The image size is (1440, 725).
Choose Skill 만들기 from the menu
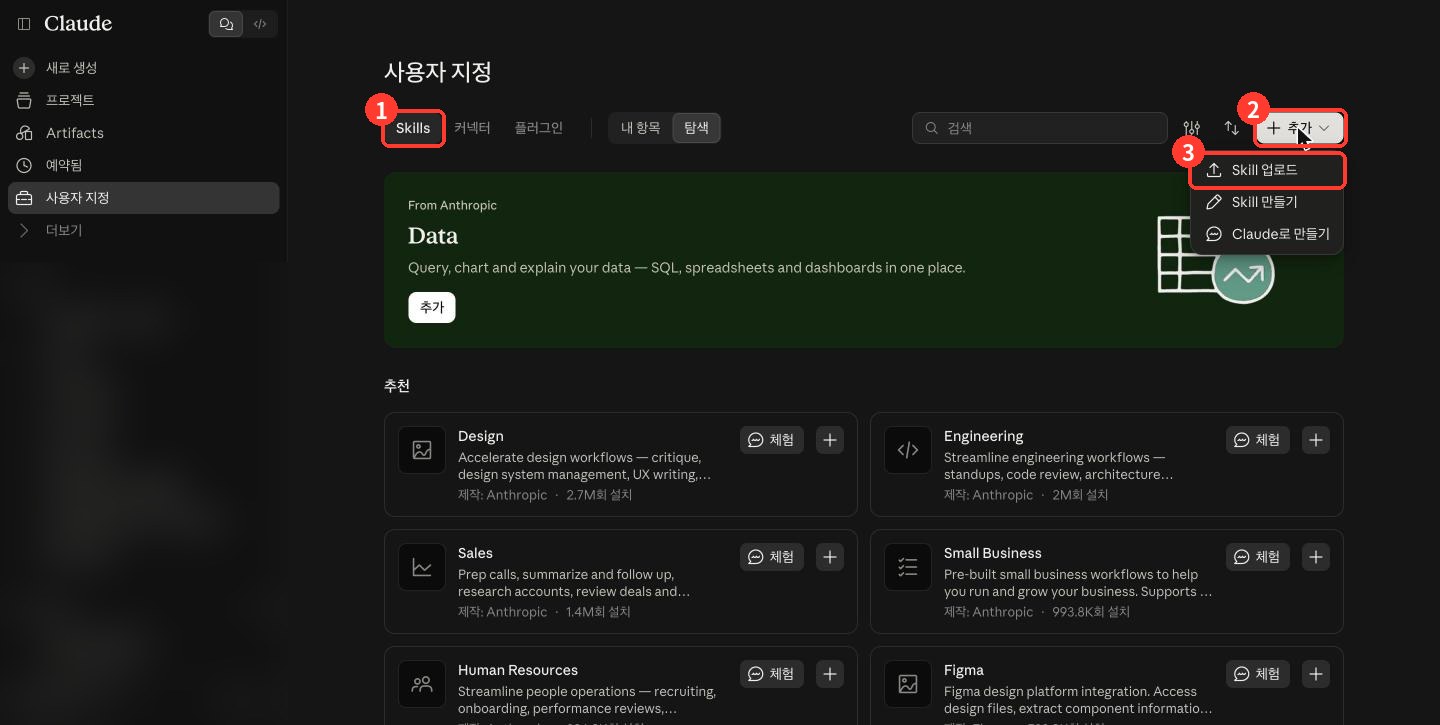[1267, 202]
